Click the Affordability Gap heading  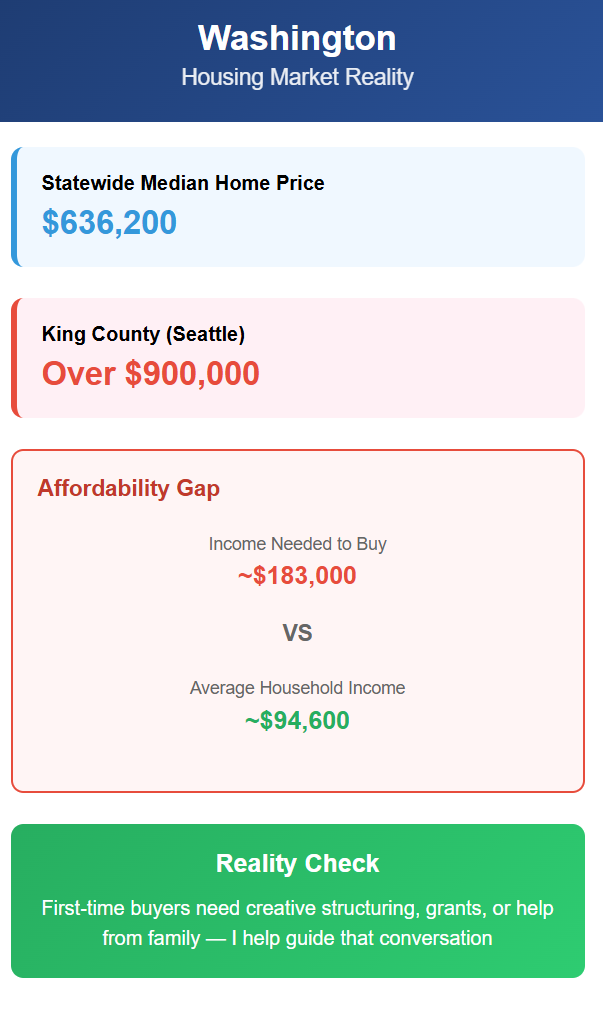(128, 488)
